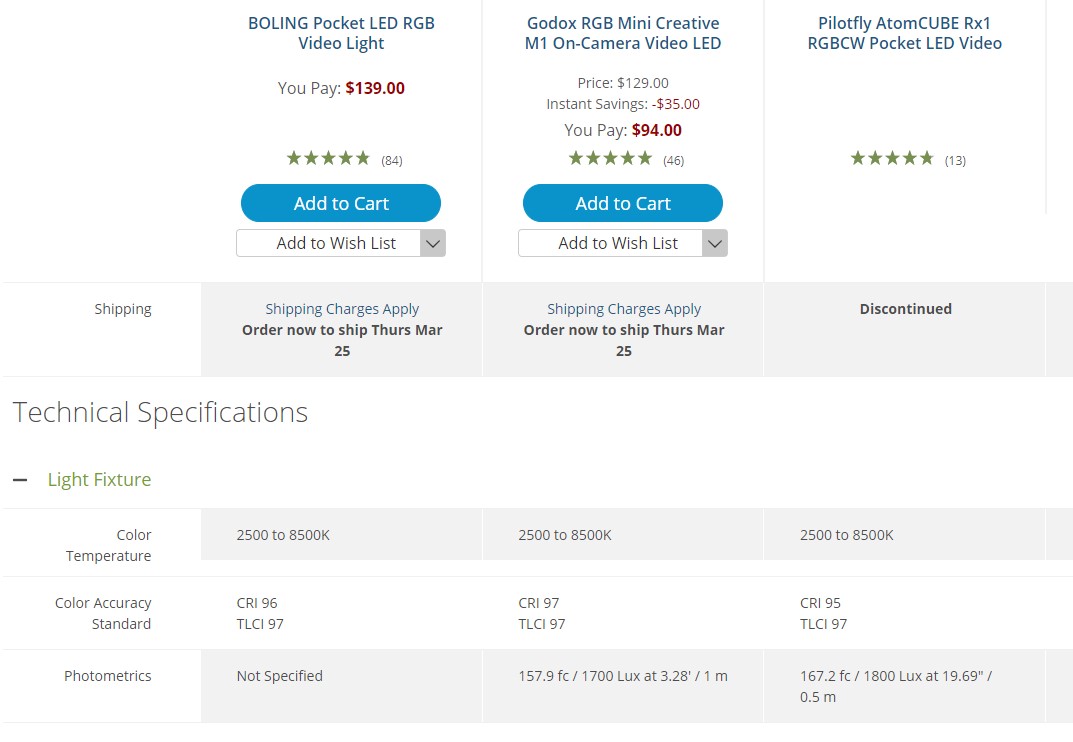This screenshot has width=1073, height=742.
Task: Click the Godox Price: $129.00 text
Action: tap(623, 83)
